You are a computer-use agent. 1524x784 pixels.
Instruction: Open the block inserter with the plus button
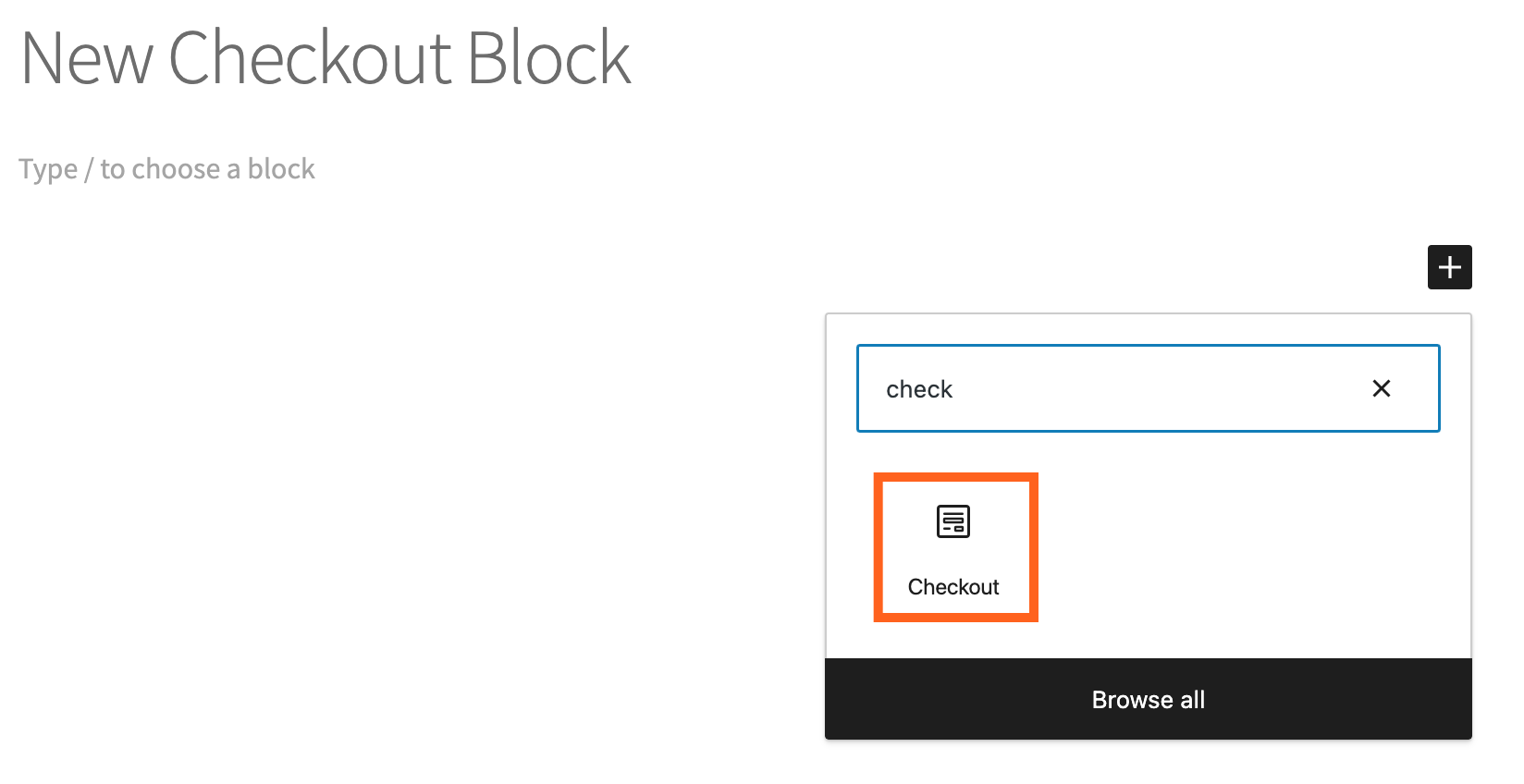[1449, 267]
